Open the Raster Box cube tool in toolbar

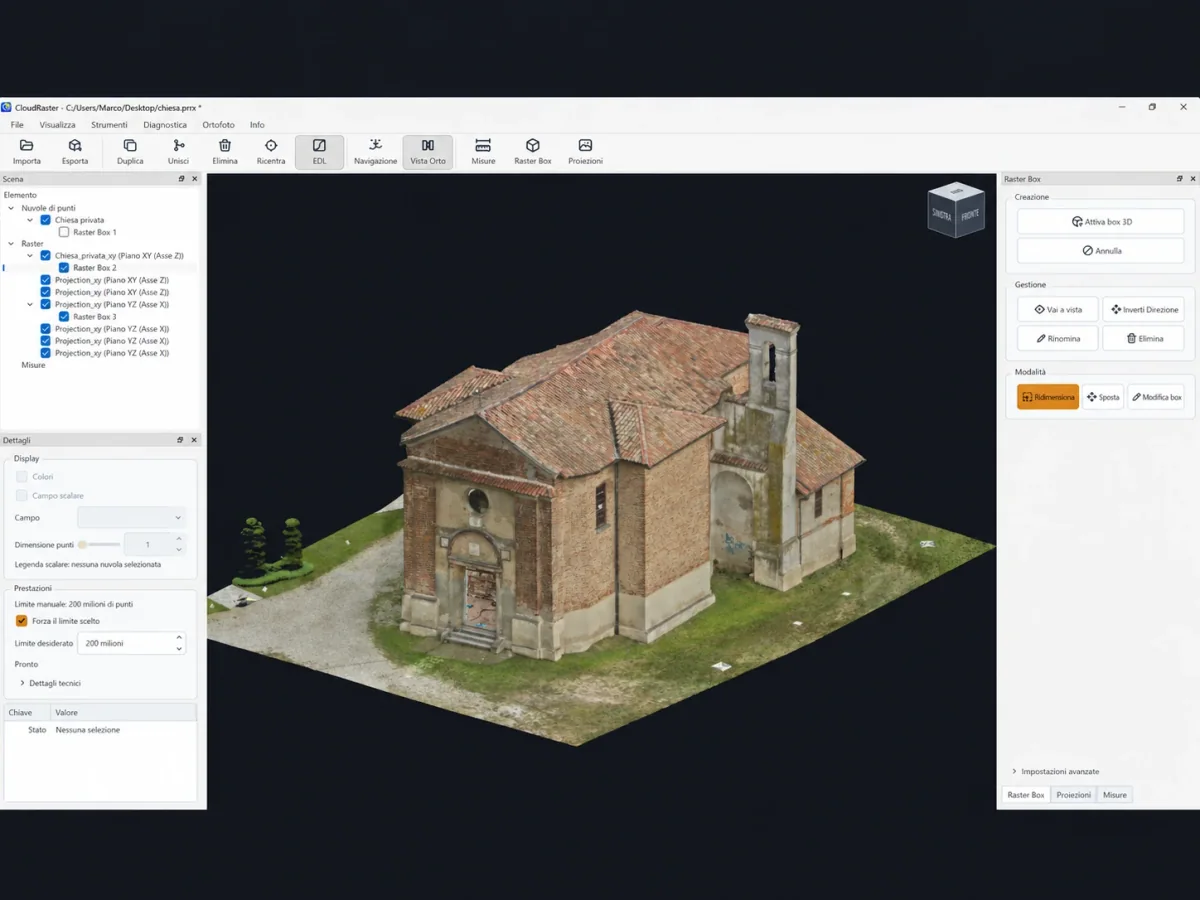tap(533, 152)
